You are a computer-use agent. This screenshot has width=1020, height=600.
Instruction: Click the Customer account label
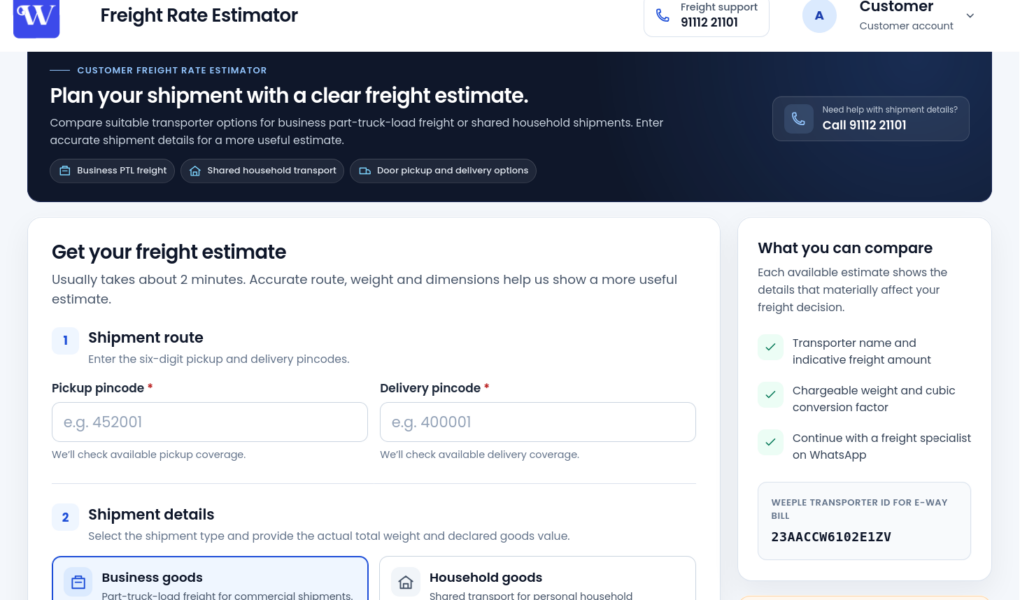906,26
